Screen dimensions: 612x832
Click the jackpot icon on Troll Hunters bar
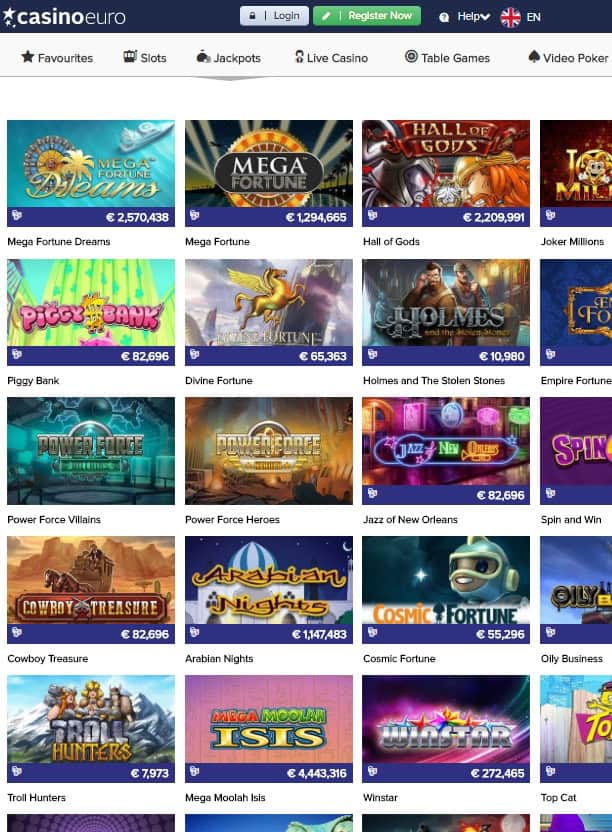16,772
